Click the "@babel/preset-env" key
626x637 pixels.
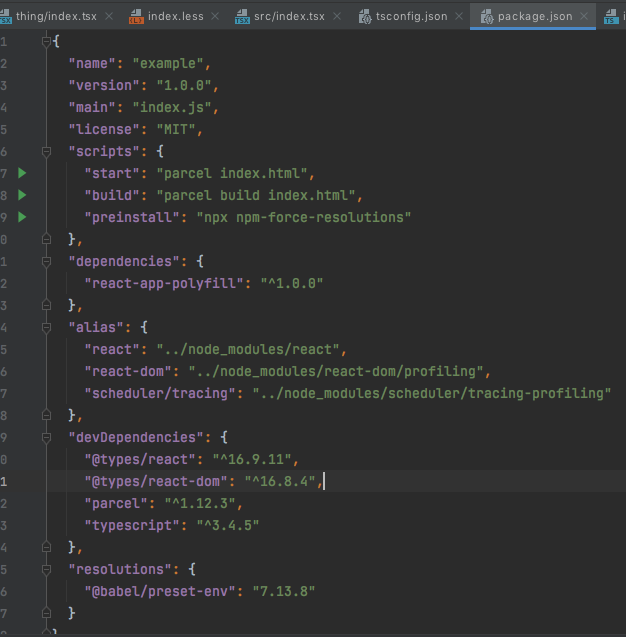pos(160,592)
